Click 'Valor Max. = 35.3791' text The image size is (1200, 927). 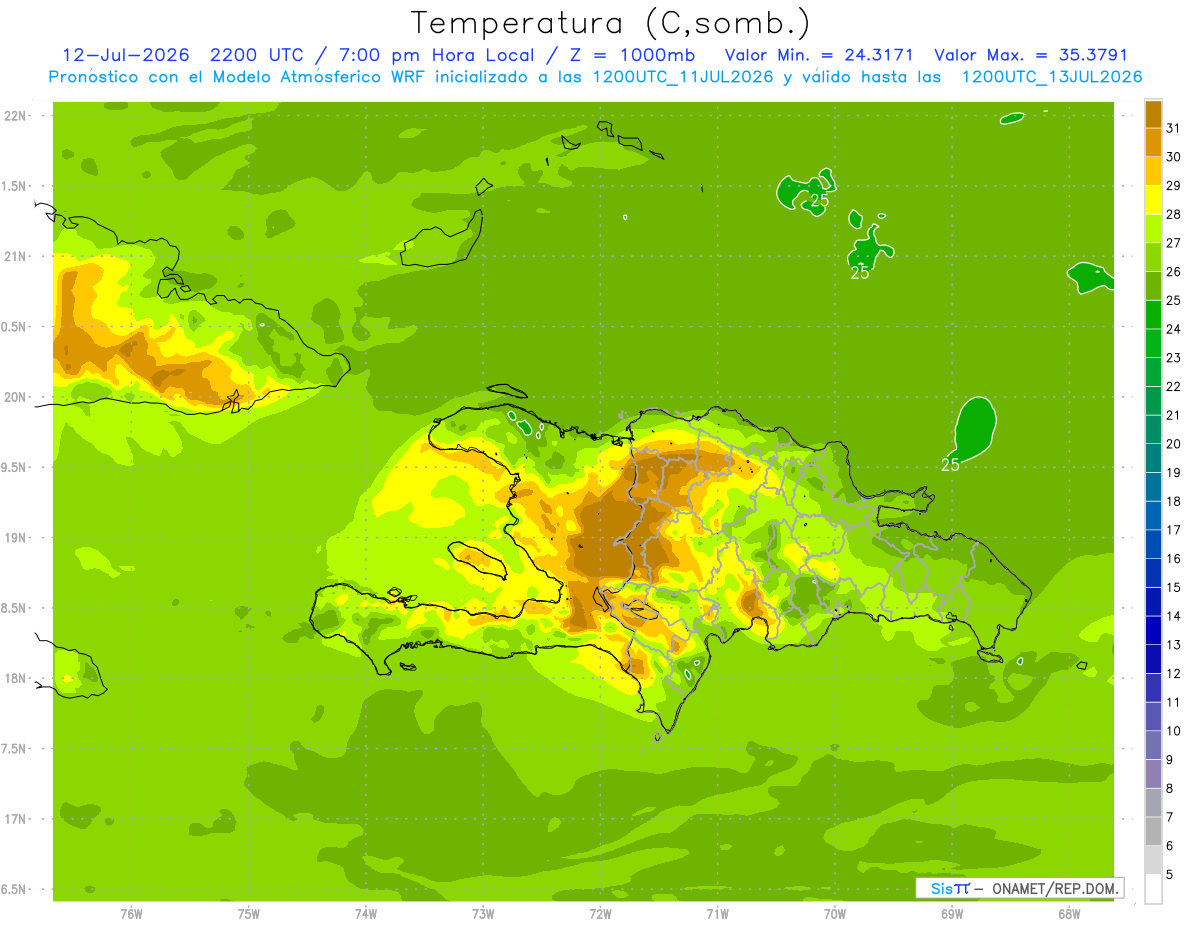[x=1031, y=56]
